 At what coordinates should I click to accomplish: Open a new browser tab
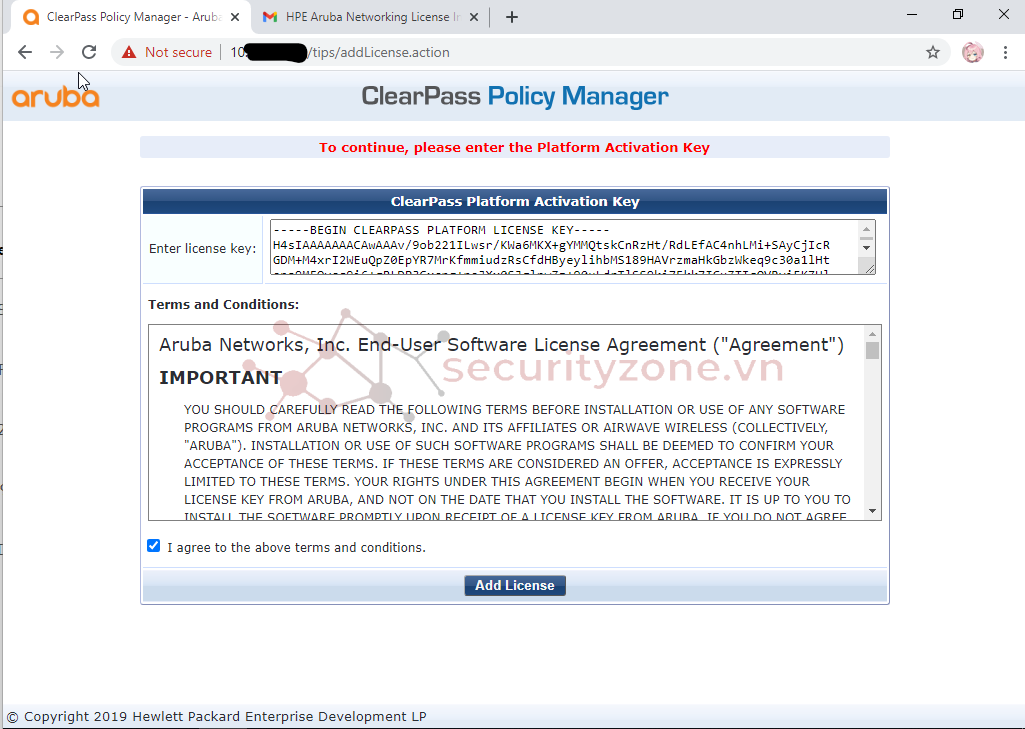click(x=512, y=17)
